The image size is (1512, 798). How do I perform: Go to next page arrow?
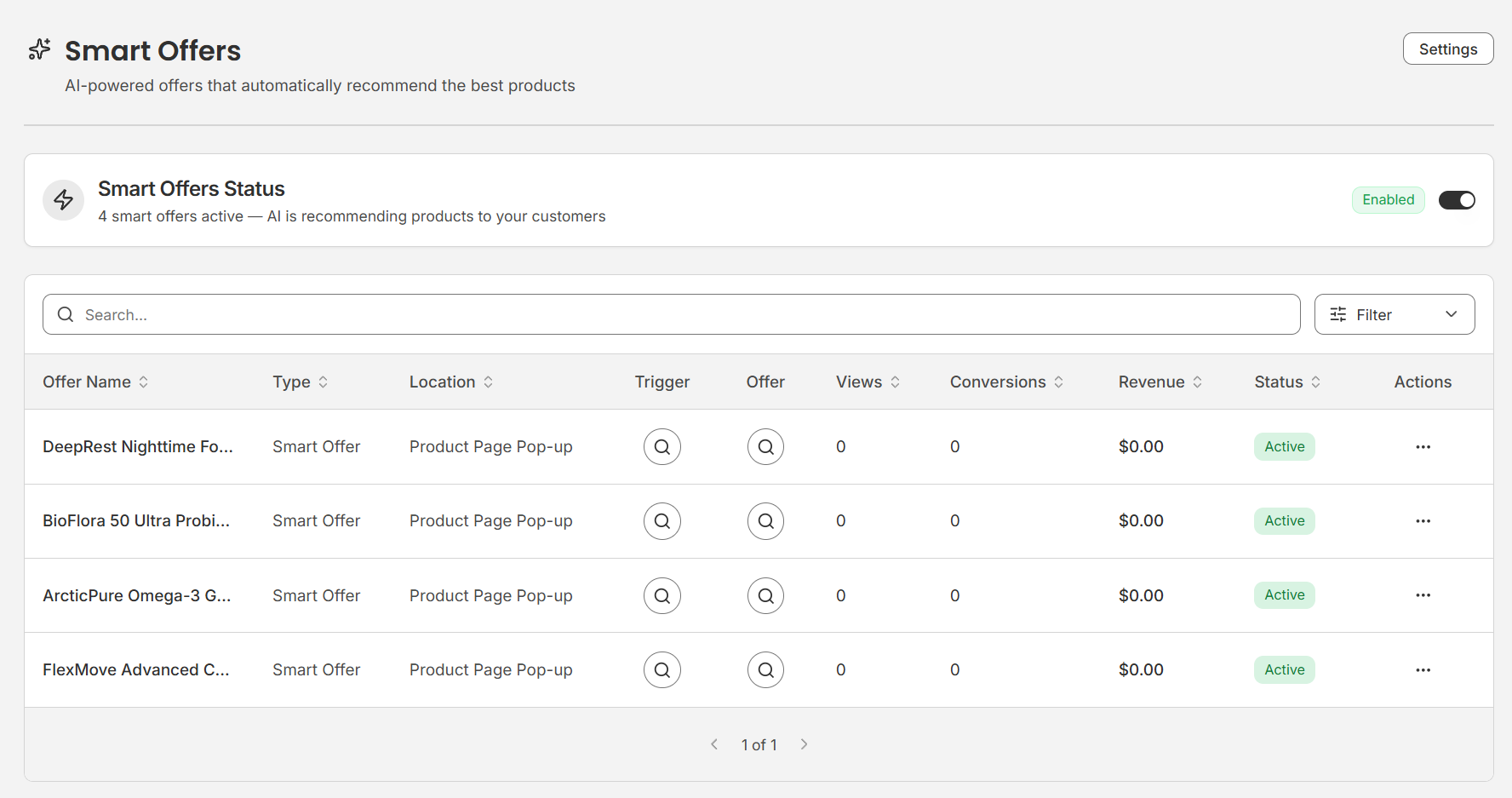click(804, 744)
